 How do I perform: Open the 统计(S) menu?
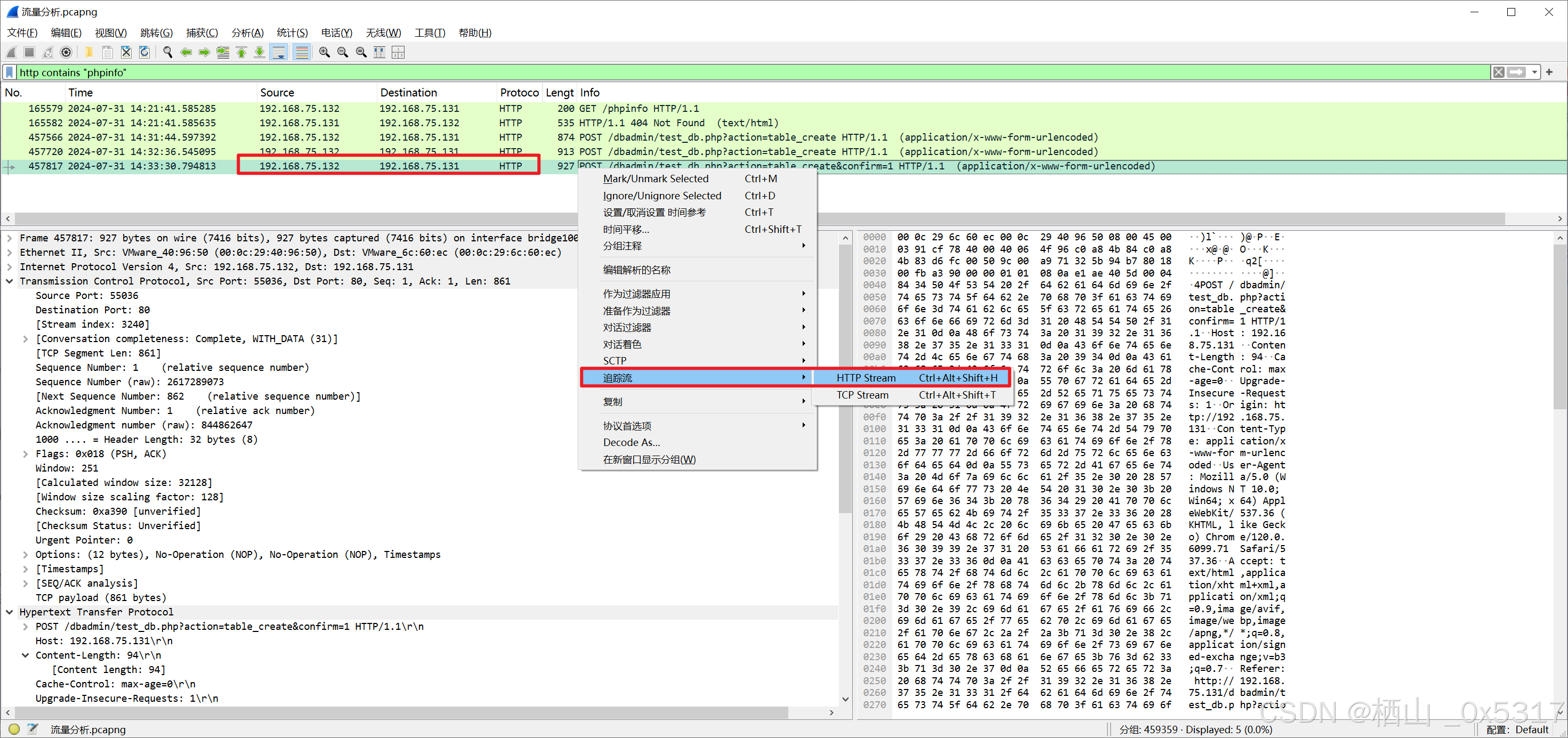tap(292, 33)
